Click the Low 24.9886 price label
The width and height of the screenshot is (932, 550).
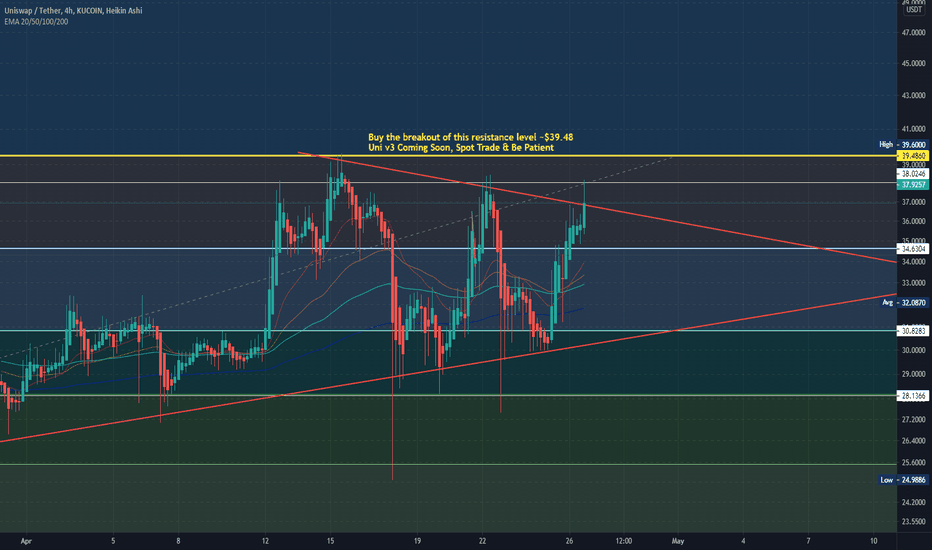(902, 480)
